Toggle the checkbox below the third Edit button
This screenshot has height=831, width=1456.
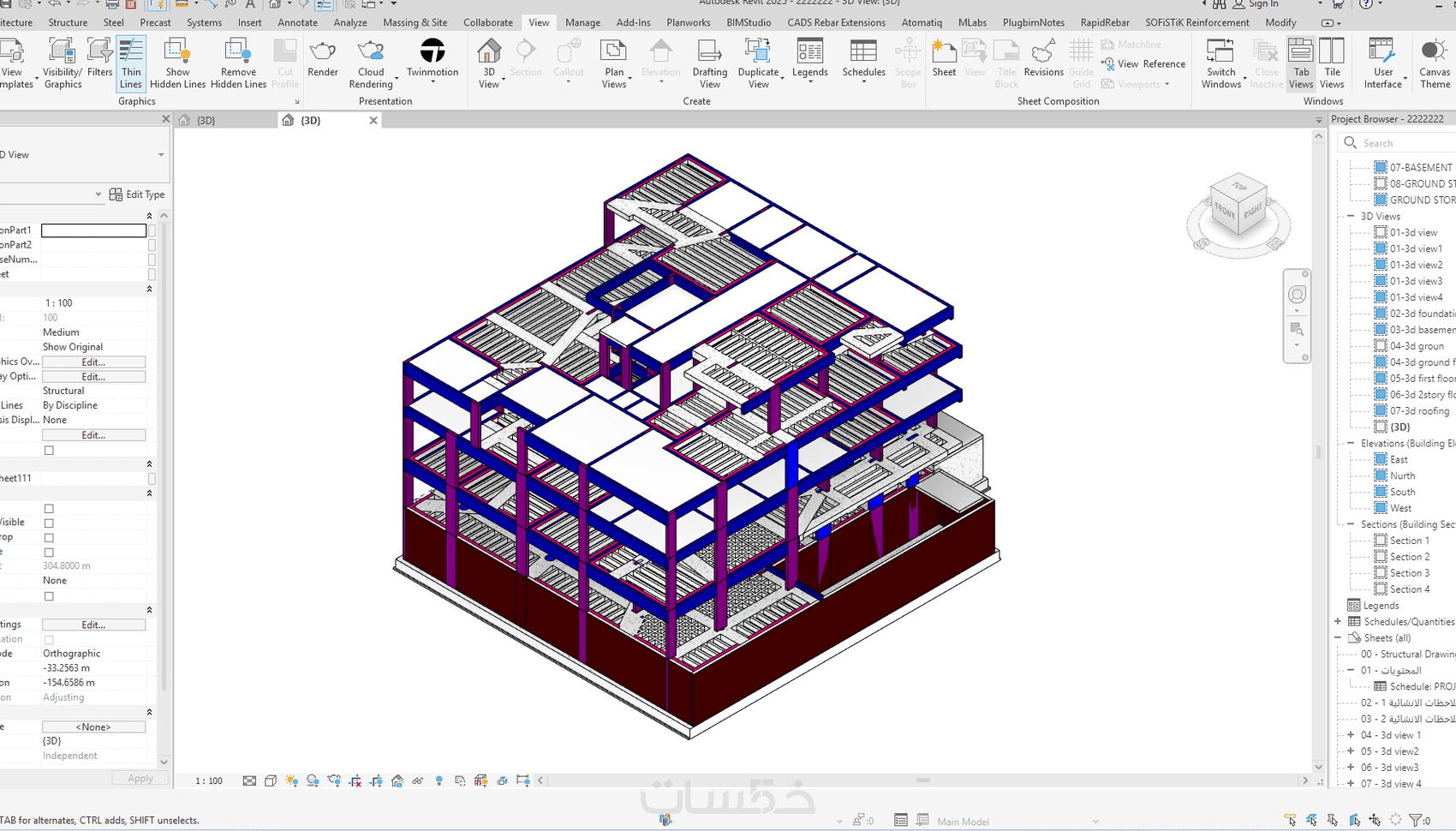click(49, 451)
